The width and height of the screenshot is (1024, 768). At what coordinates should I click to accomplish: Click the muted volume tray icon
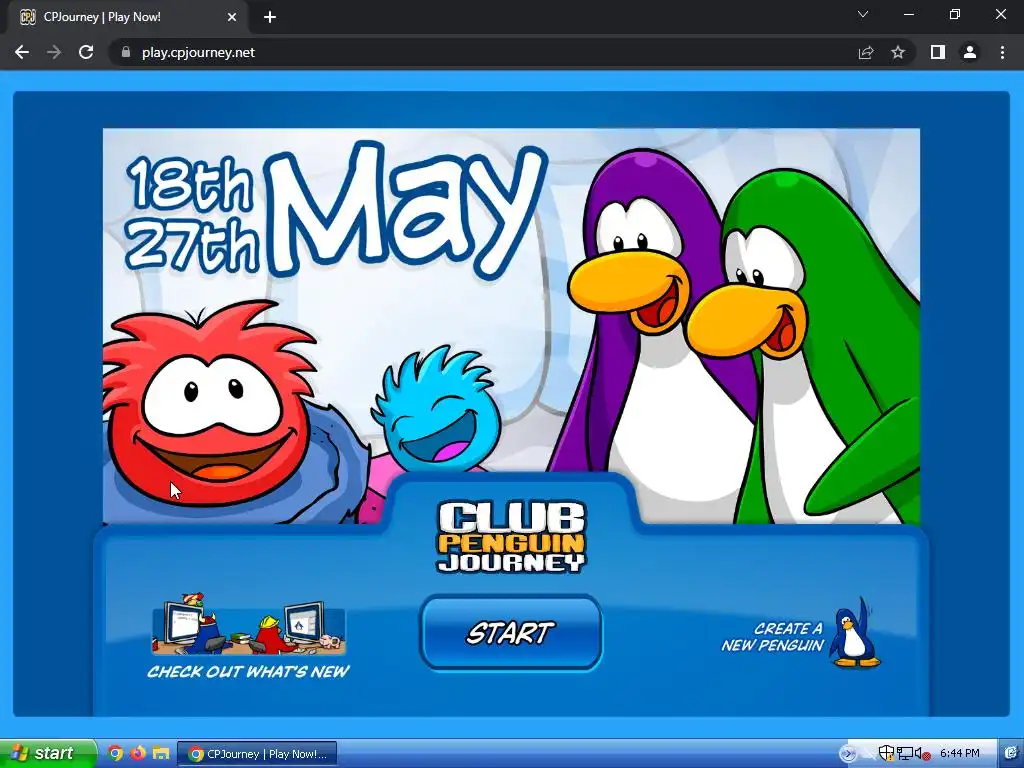pyautogui.click(x=921, y=754)
